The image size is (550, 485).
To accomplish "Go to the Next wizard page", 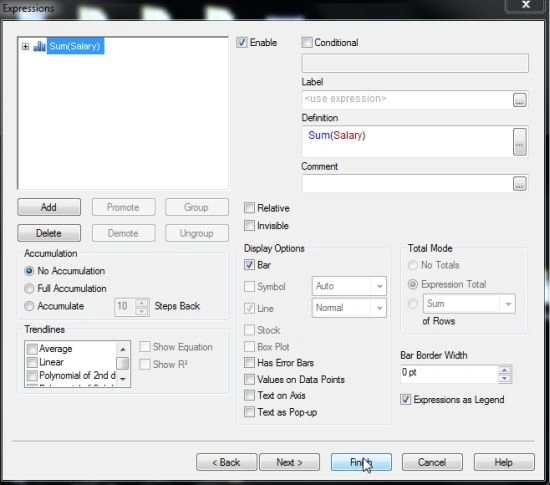I will point(289,462).
